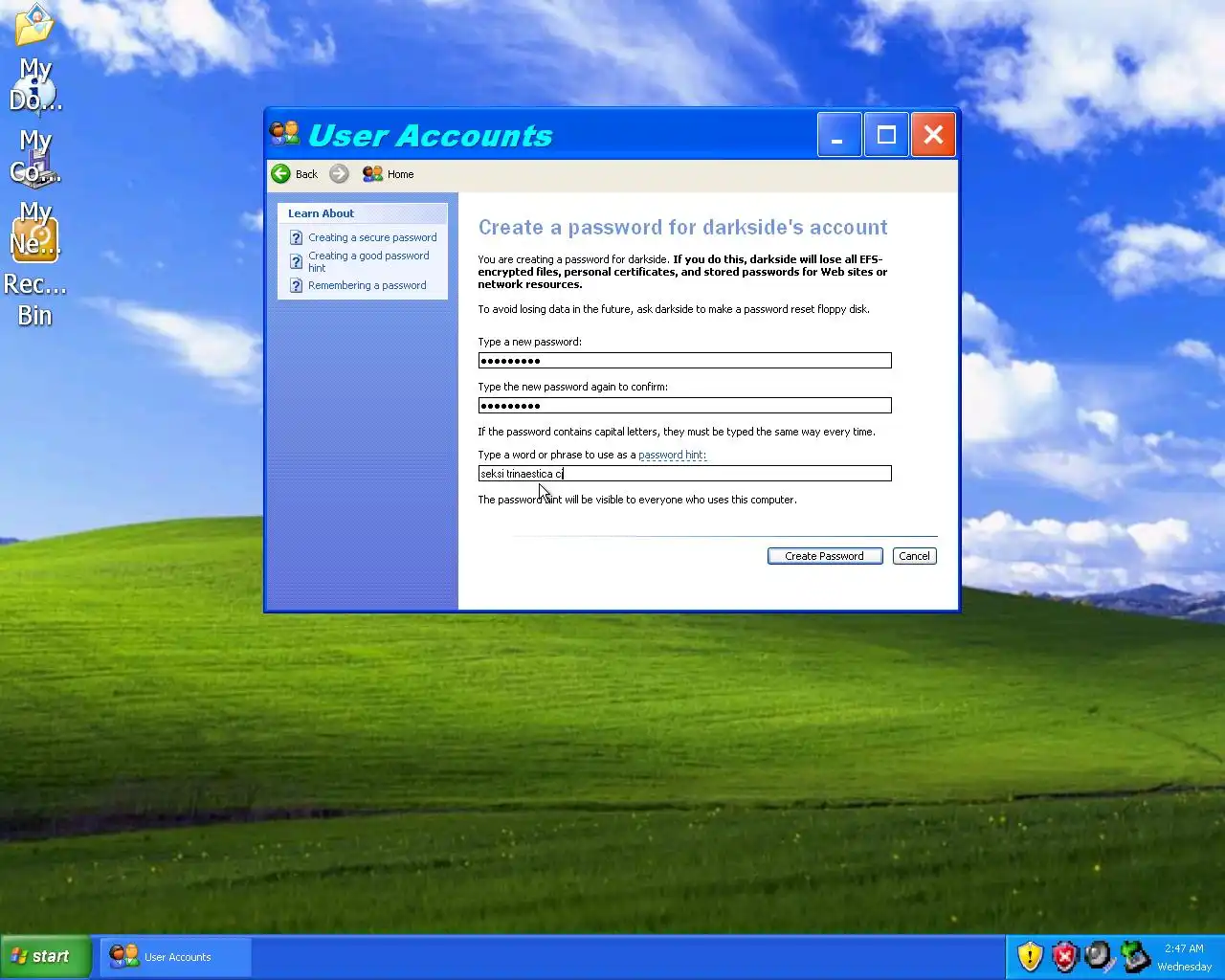
Task: Click the network connection tray icon
Action: click(x=1135, y=957)
